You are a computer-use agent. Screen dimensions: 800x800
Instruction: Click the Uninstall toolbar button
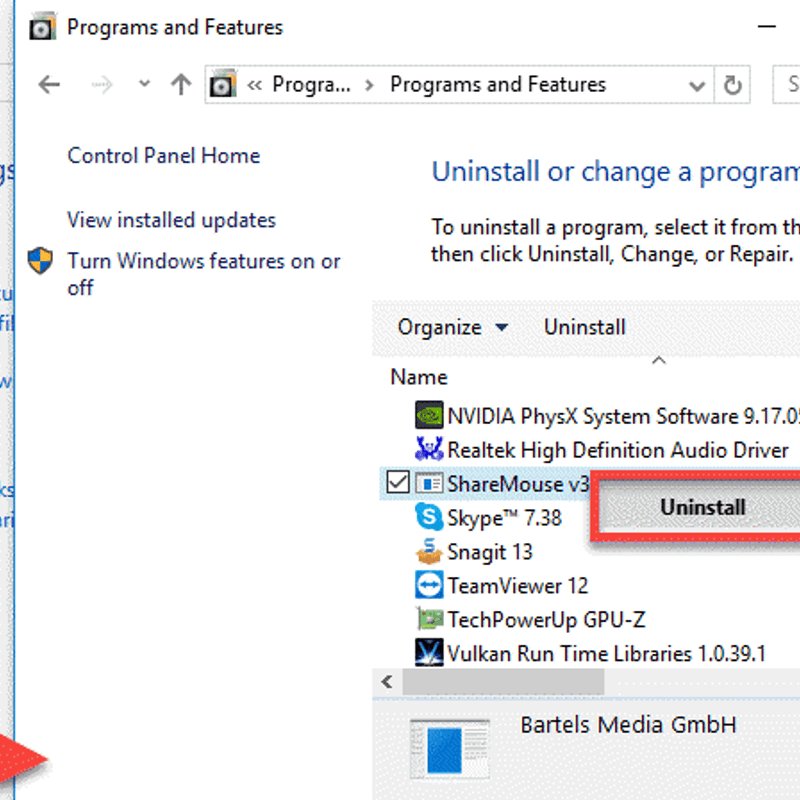point(585,327)
